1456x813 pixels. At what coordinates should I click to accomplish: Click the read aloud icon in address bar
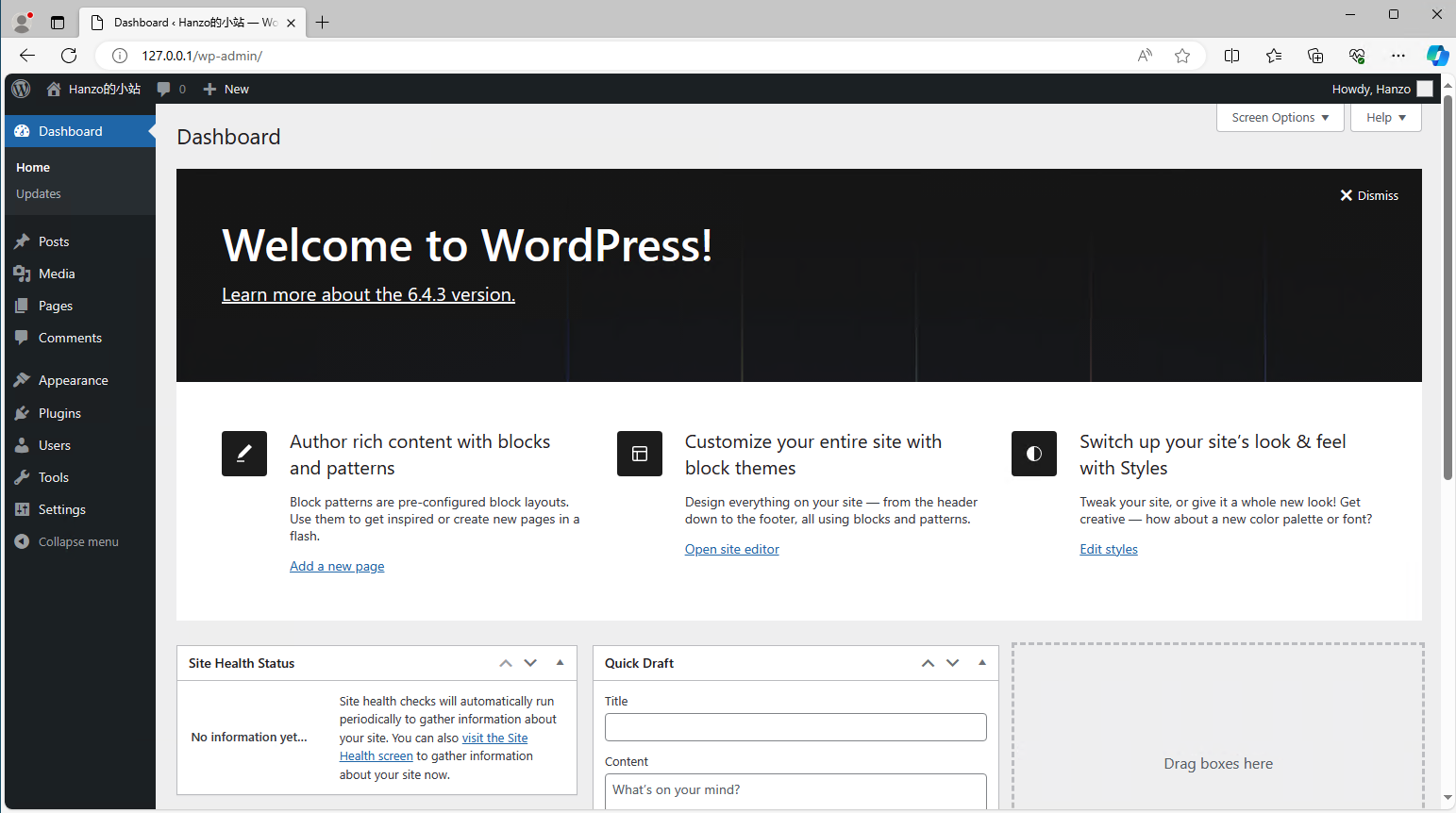1145,56
